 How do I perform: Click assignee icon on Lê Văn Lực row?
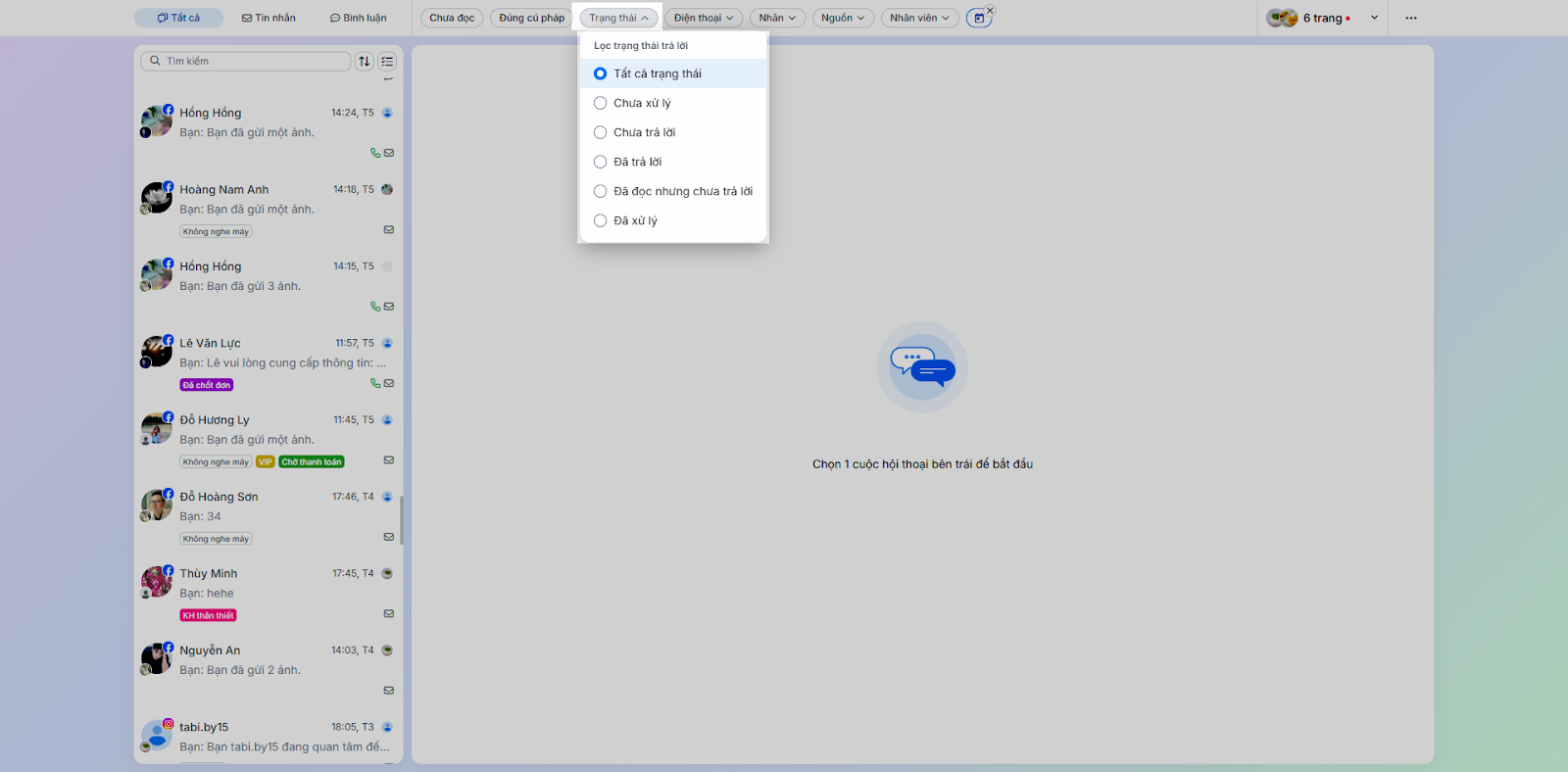(387, 343)
